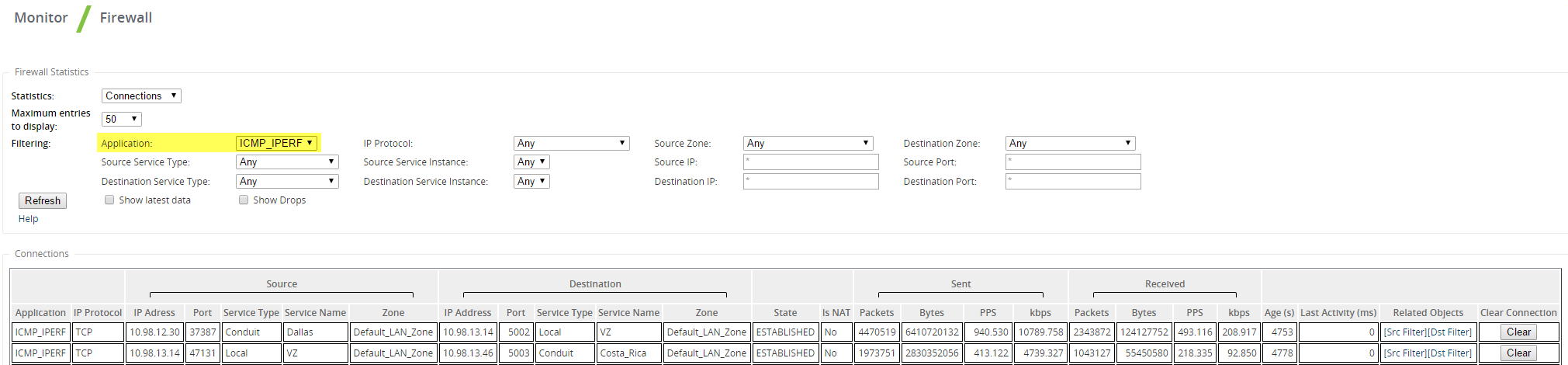Open the Source Zone dropdown
The image size is (1568, 365).
pyautogui.click(x=808, y=143)
